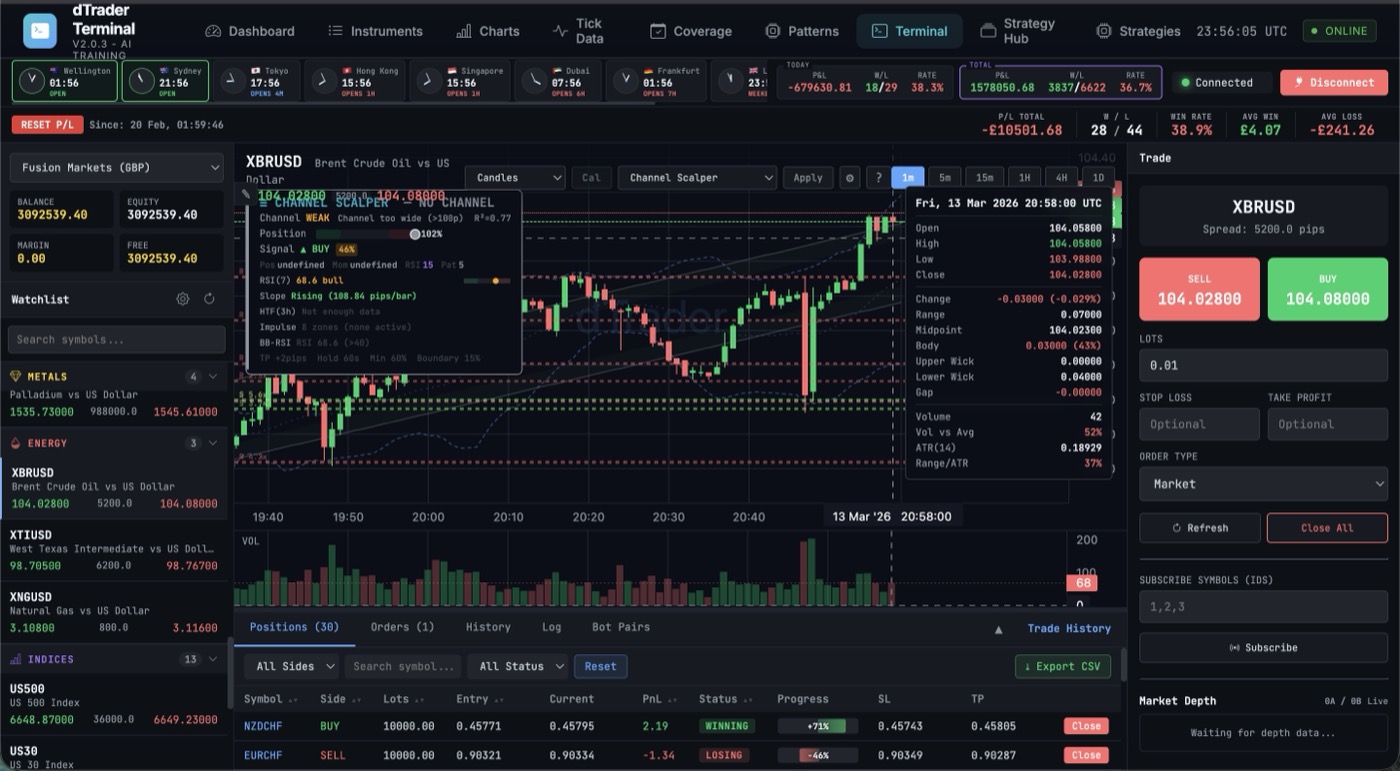1400x771 pixels.
Task: Open Watchlist settings via the gear icon
Action: (182, 298)
